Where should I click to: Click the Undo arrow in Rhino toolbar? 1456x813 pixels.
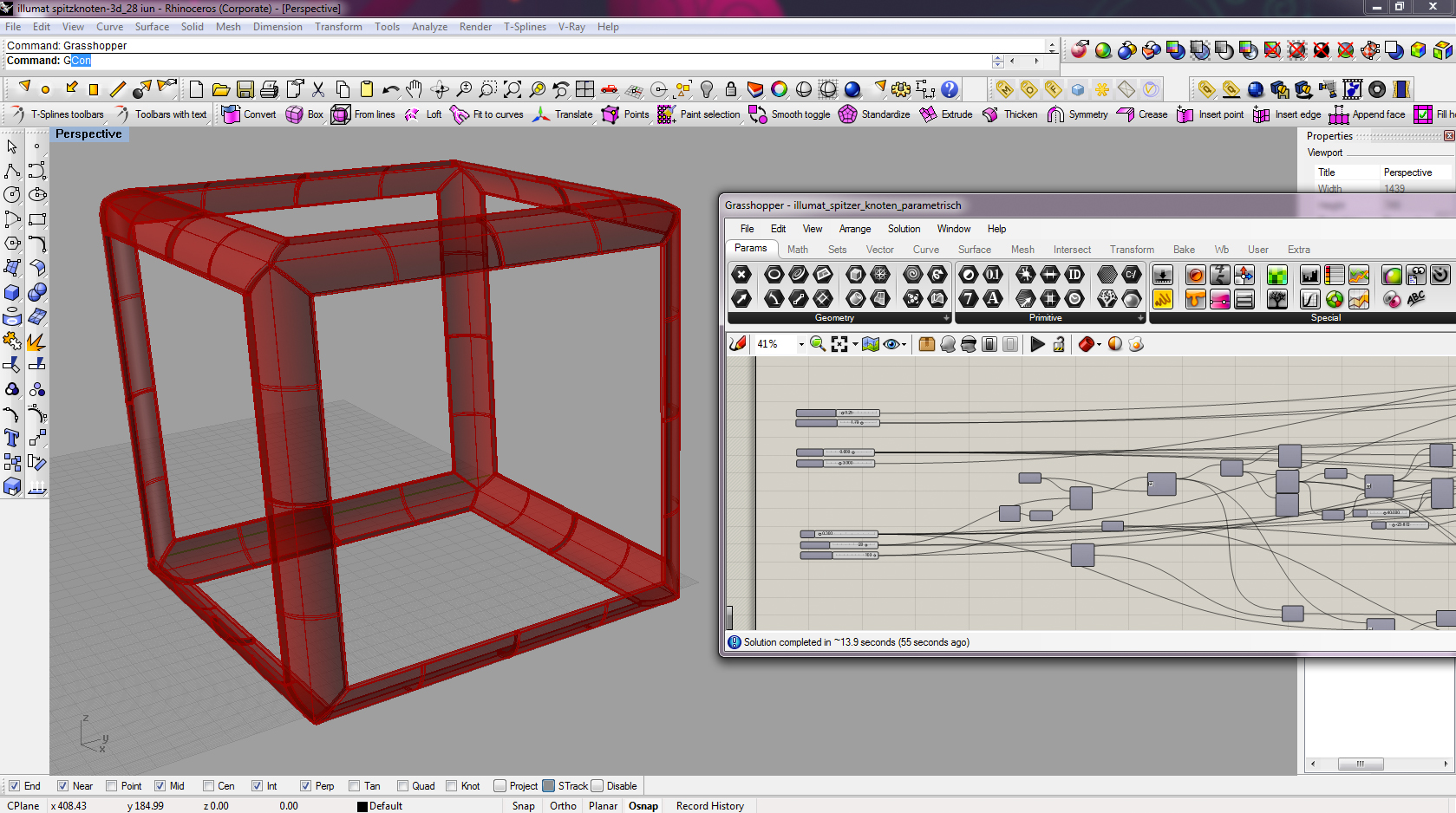[x=390, y=89]
